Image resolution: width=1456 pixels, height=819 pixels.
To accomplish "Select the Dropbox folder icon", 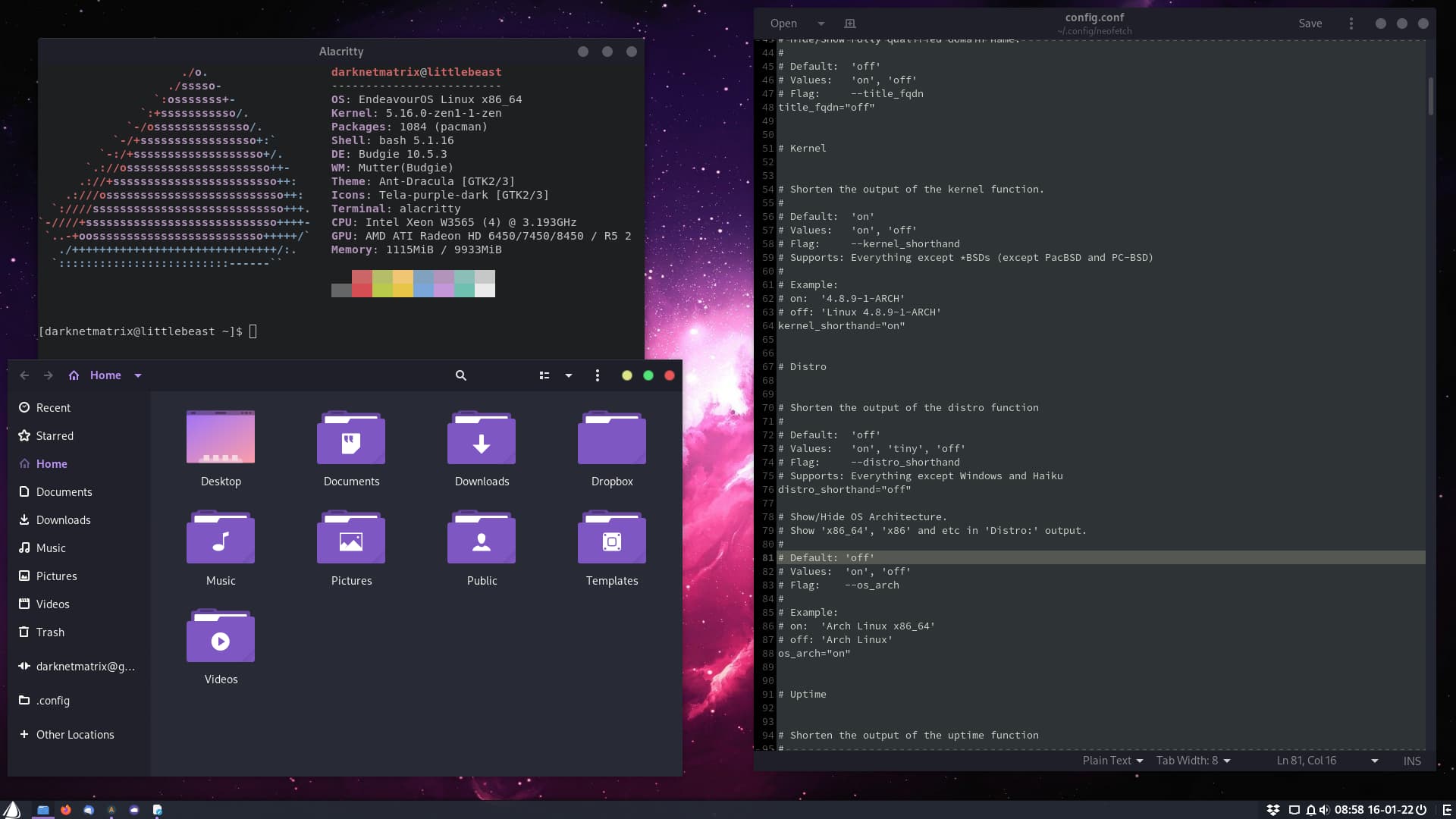I will pos(612,438).
